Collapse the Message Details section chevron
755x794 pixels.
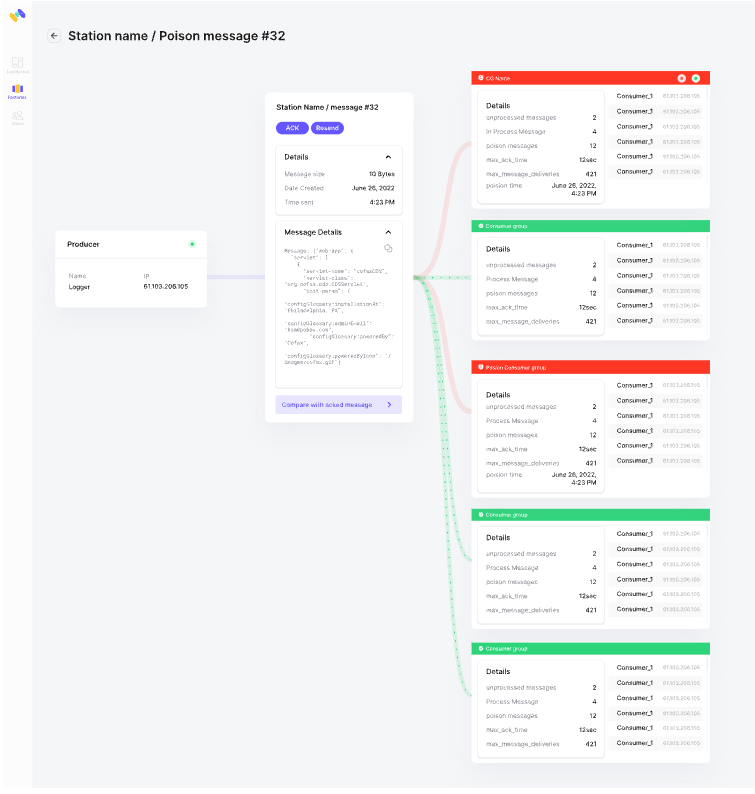tap(388, 232)
